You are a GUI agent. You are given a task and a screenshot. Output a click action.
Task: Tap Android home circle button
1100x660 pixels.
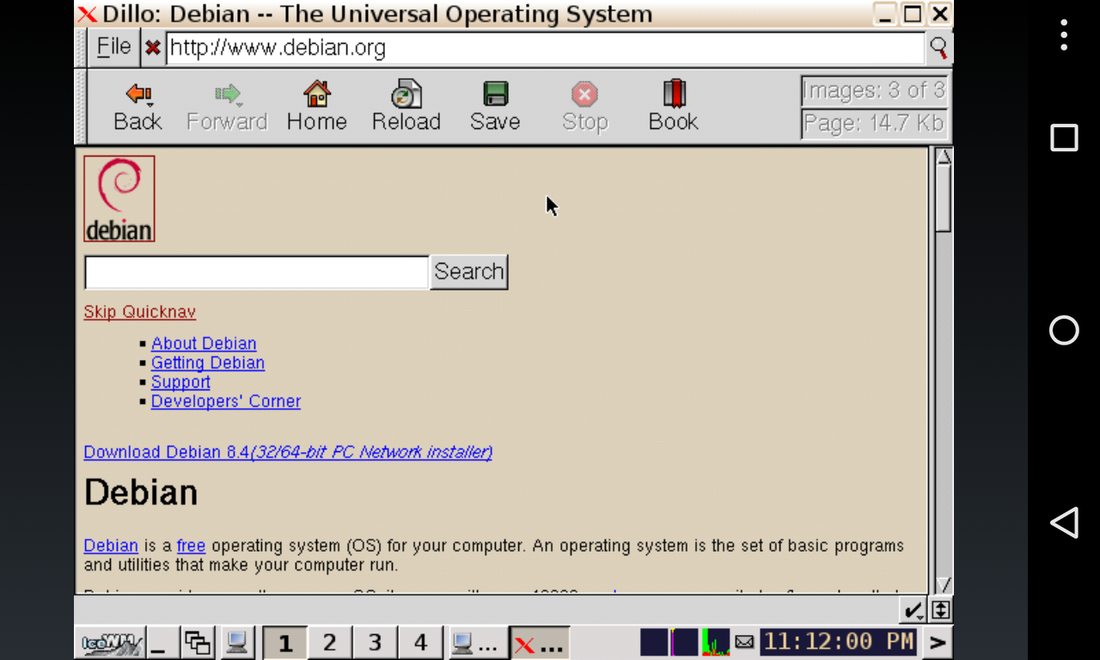(x=1064, y=330)
